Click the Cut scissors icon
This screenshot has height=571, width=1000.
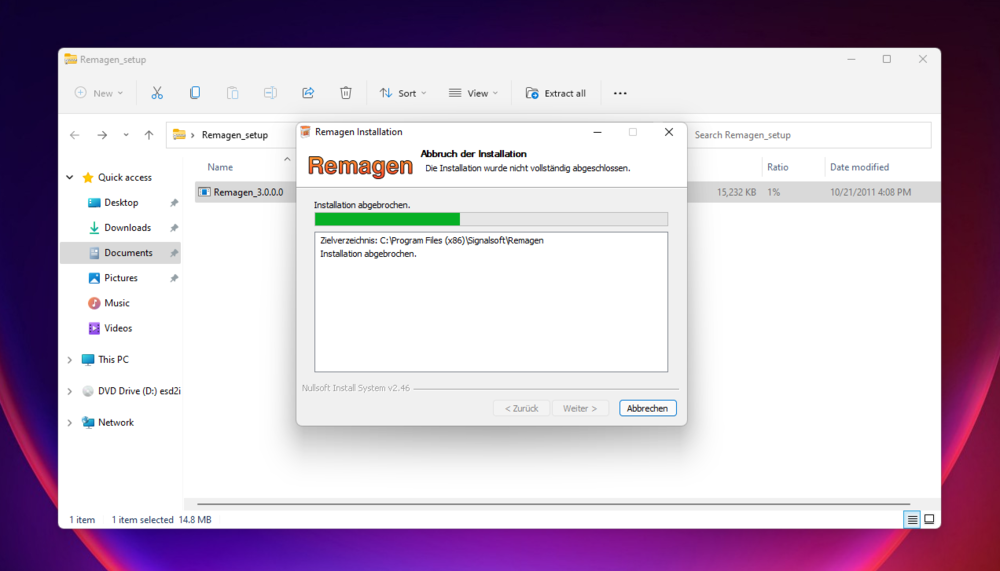[157, 93]
